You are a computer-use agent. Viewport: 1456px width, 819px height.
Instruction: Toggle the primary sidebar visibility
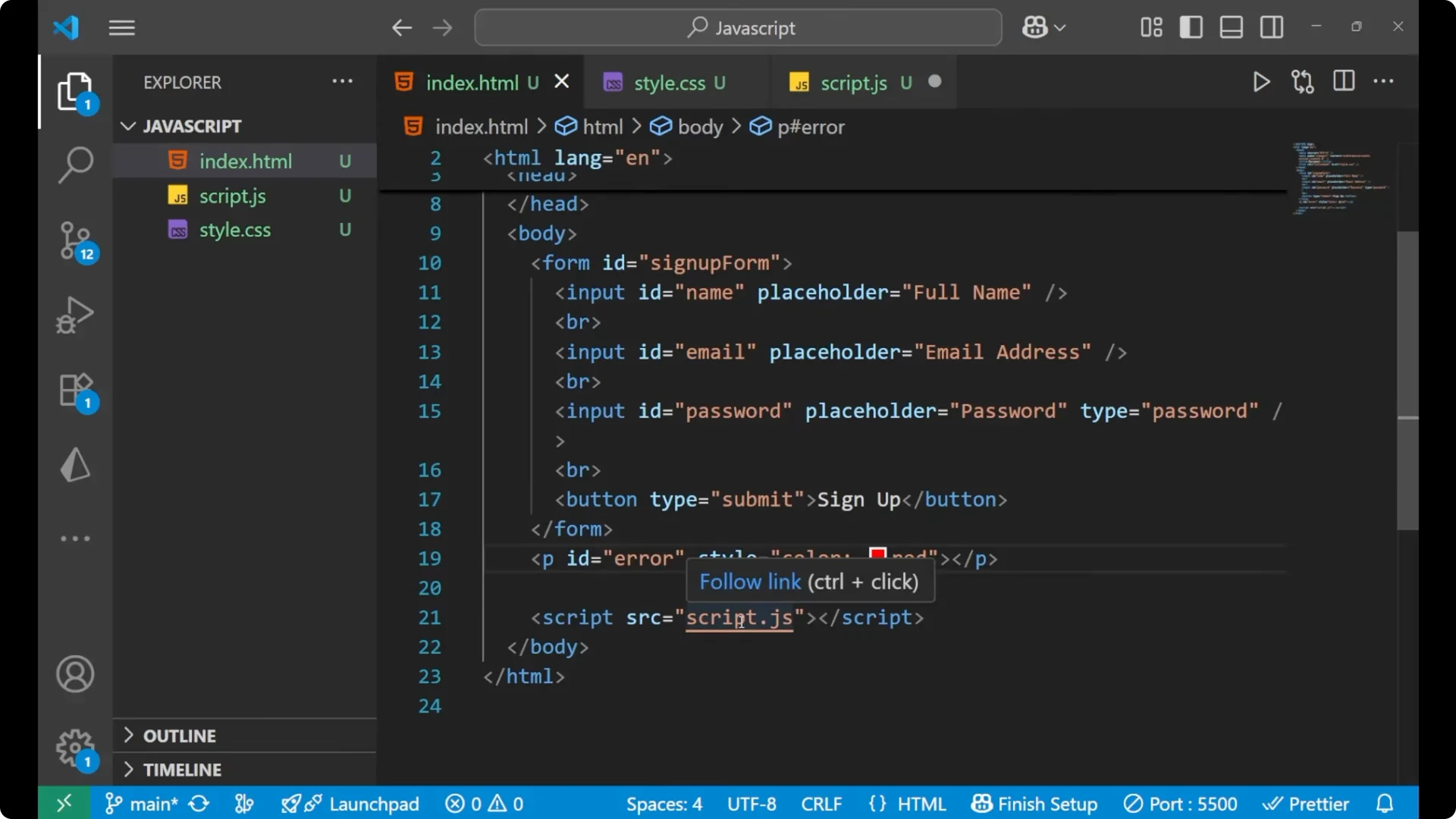point(1191,27)
